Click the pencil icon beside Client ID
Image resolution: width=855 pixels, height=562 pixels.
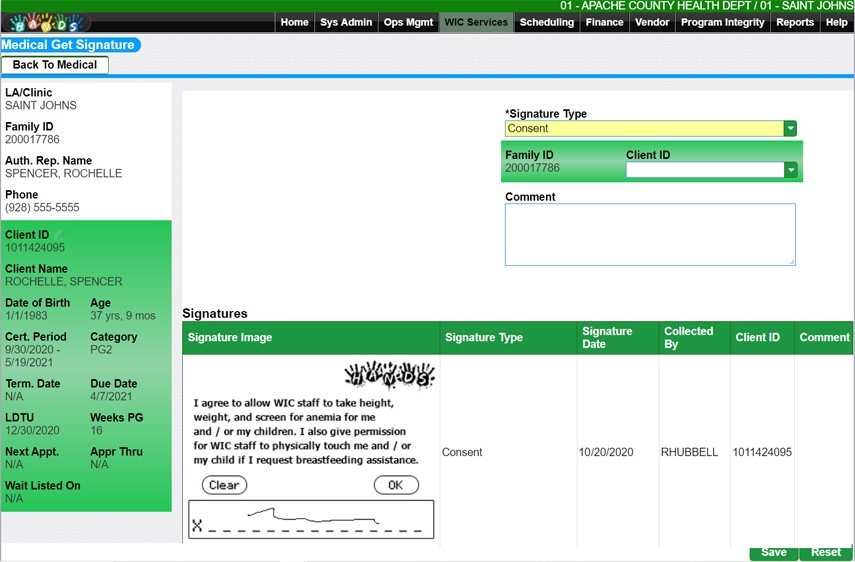(58, 235)
